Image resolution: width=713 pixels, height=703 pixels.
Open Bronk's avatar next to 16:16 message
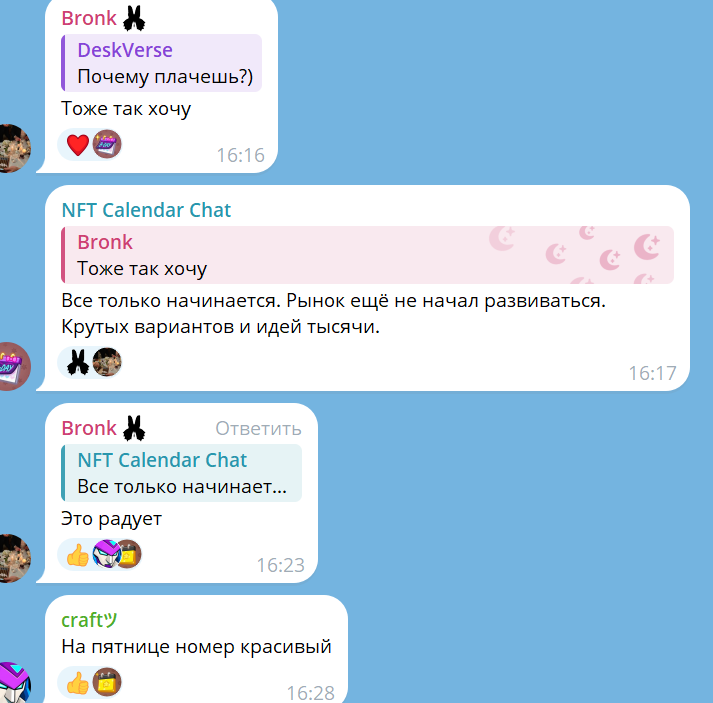13,148
